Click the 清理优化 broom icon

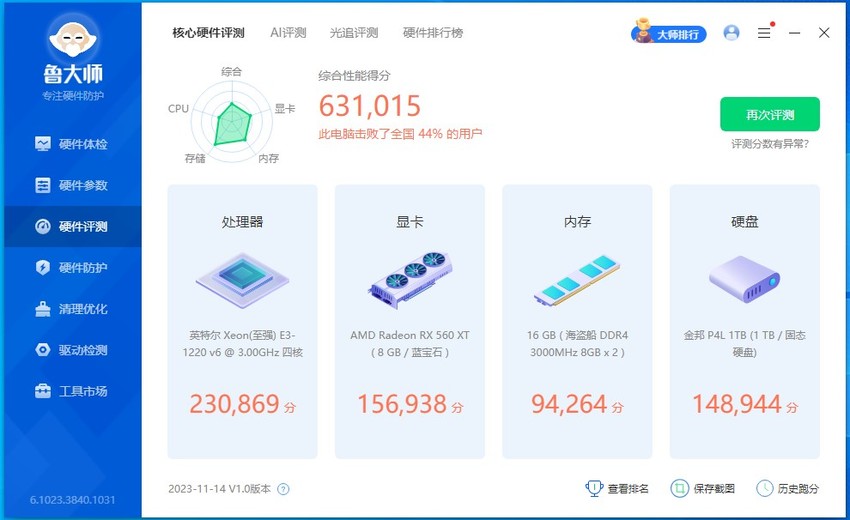tap(42, 309)
